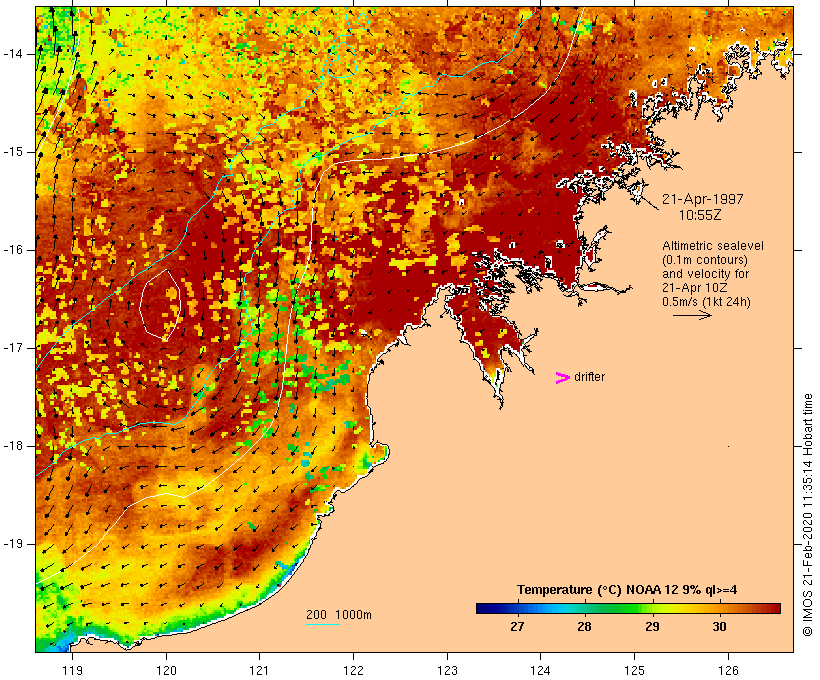Click the closed white sea-level contour oval
Image resolution: width=820 pixels, height=680 pixels.
pyautogui.click(x=160, y=305)
